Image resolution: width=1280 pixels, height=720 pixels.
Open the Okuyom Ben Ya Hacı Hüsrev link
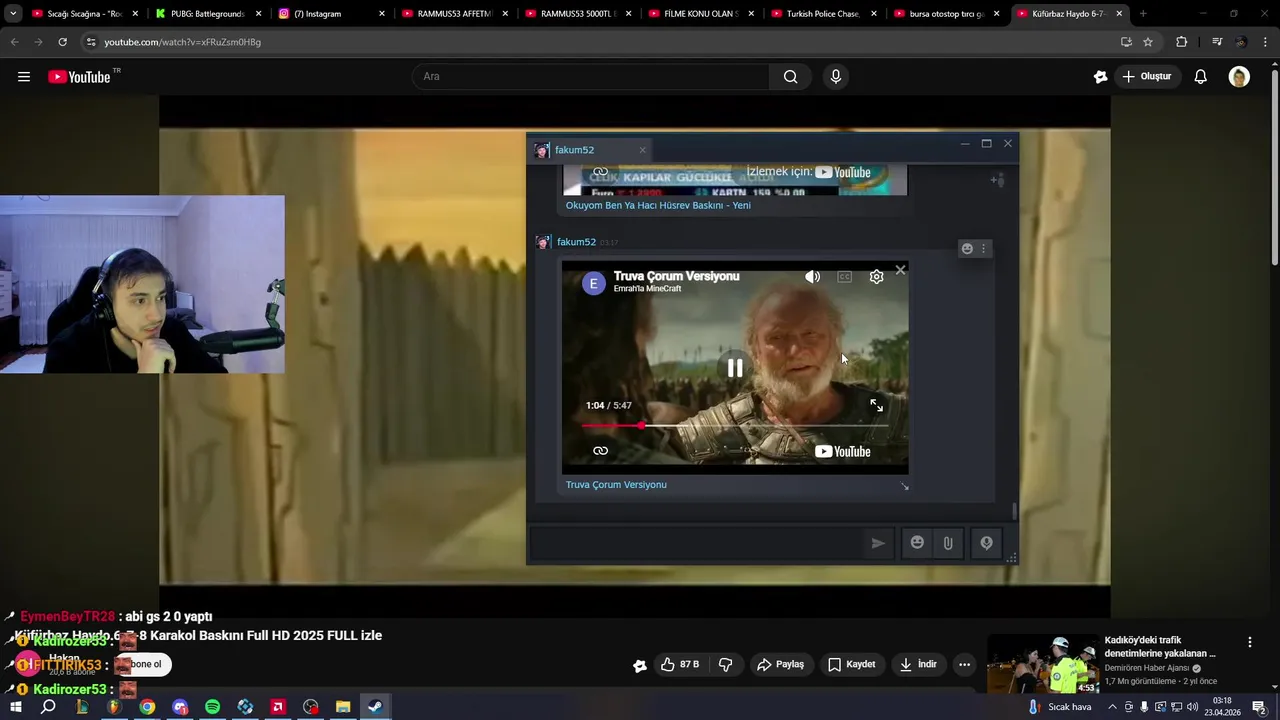click(658, 205)
